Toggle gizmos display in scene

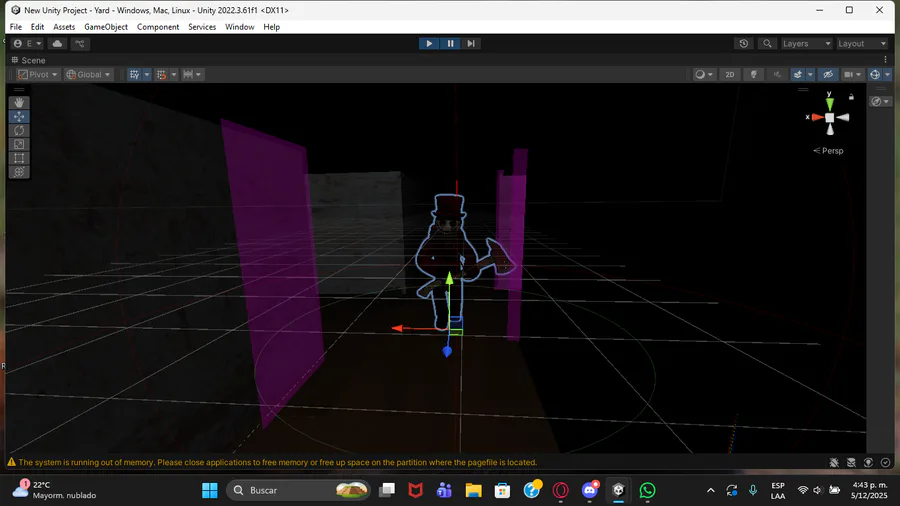click(x=875, y=75)
